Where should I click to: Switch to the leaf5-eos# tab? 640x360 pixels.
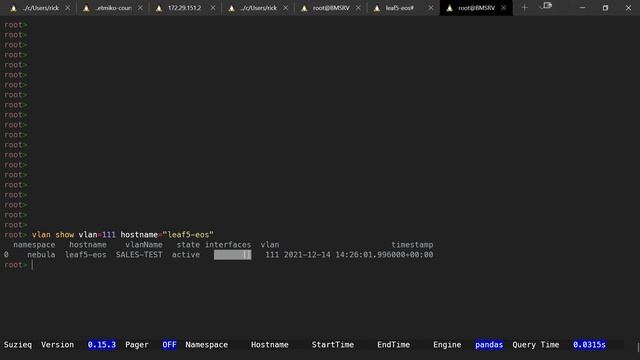[399, 8]
